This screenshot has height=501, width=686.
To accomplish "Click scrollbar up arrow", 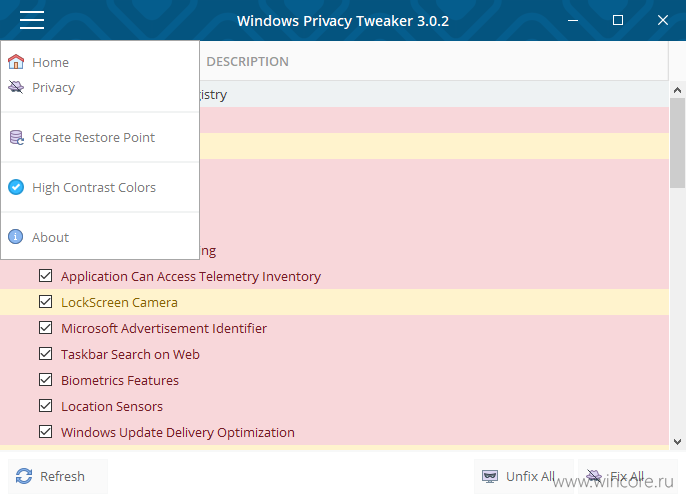I will coord(677,90).
